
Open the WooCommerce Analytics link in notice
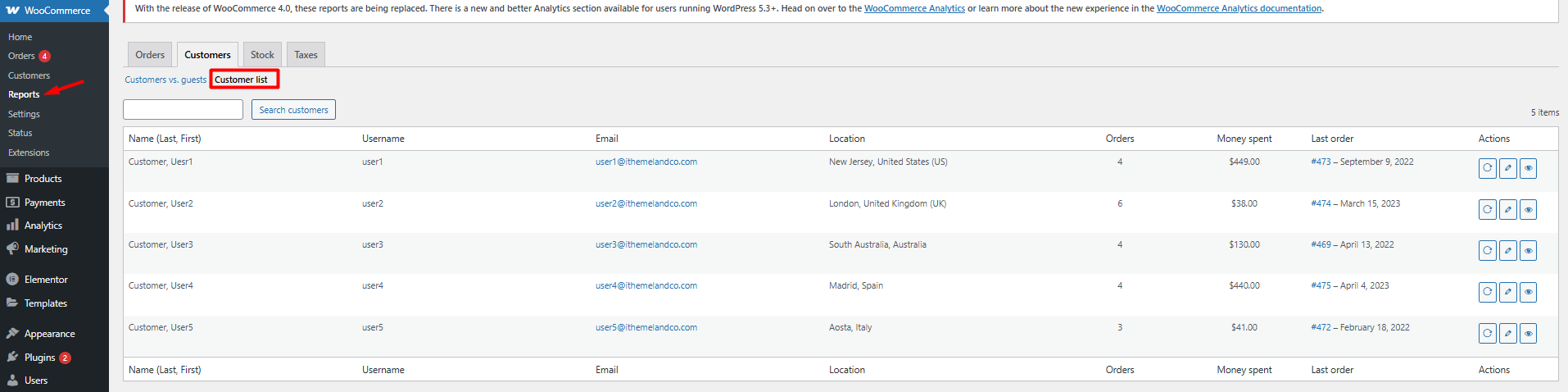point(914,8)
